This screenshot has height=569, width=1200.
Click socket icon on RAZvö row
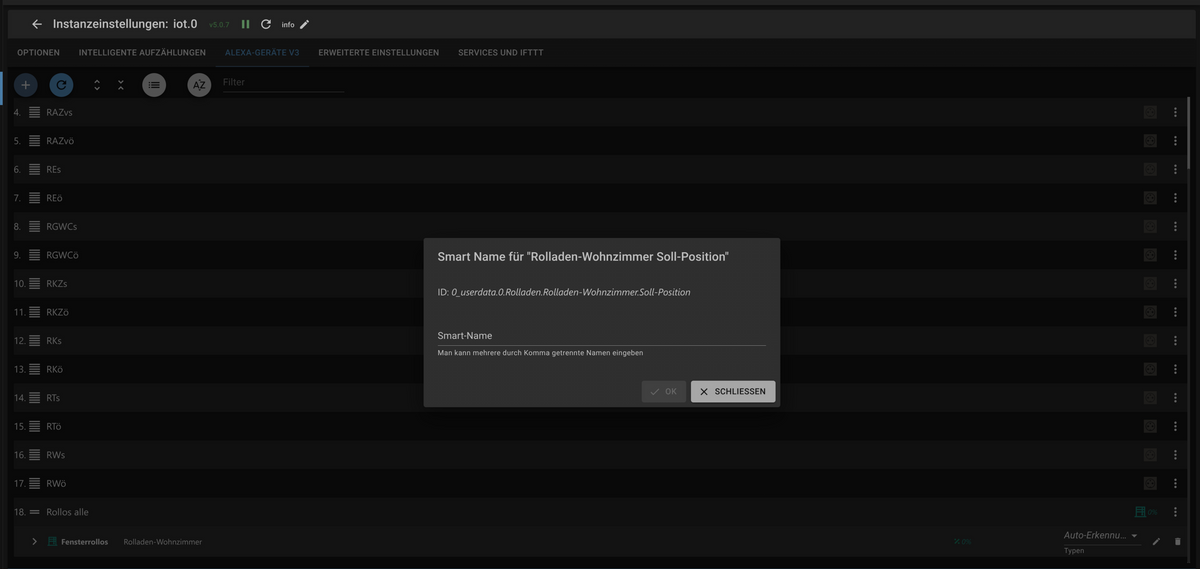(1150, 141)
